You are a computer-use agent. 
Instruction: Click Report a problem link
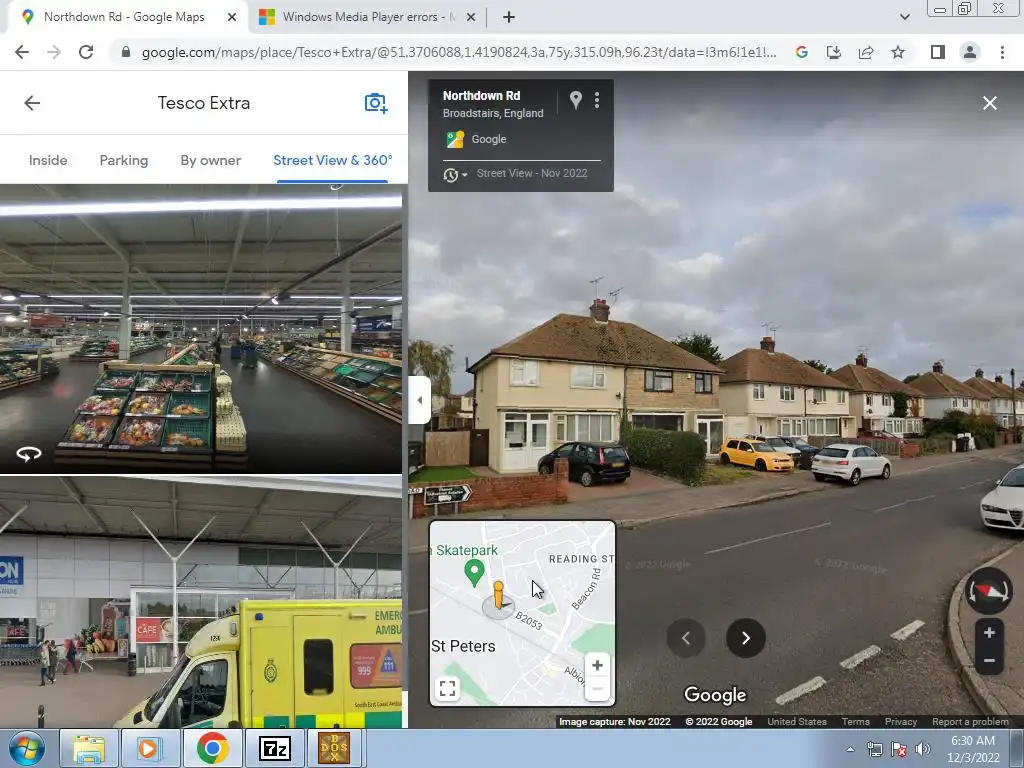tap(970, 722)
